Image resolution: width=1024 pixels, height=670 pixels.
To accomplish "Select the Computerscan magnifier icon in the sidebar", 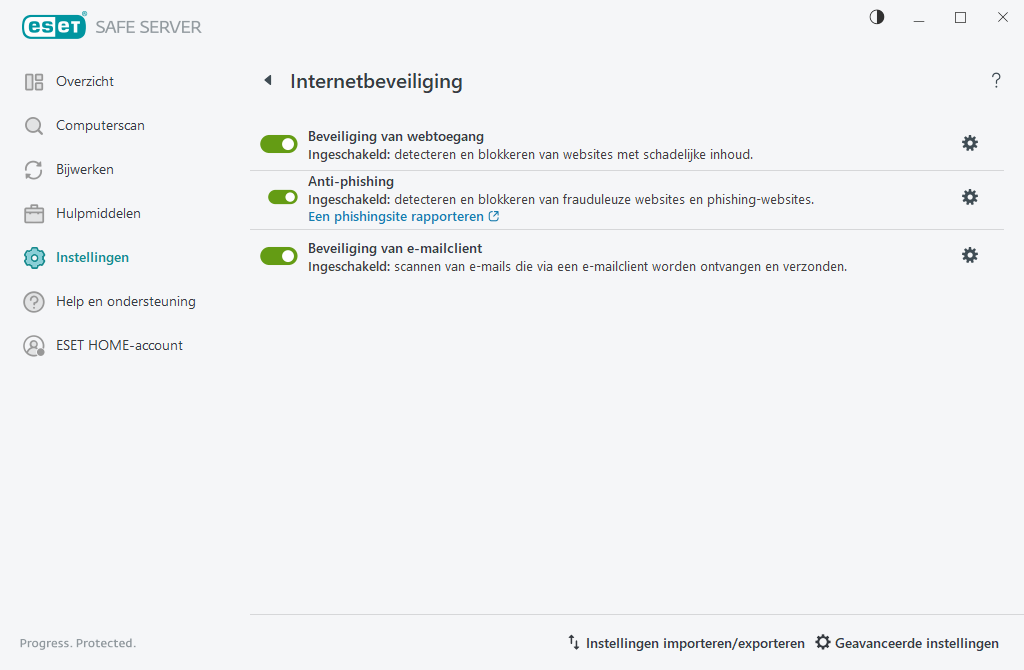I will coord(33,125).
